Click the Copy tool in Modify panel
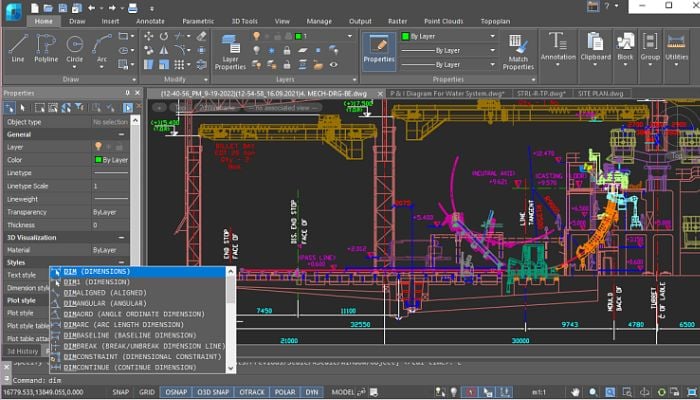700x400 pixels. pyautogui.click(x=149, y=50)
